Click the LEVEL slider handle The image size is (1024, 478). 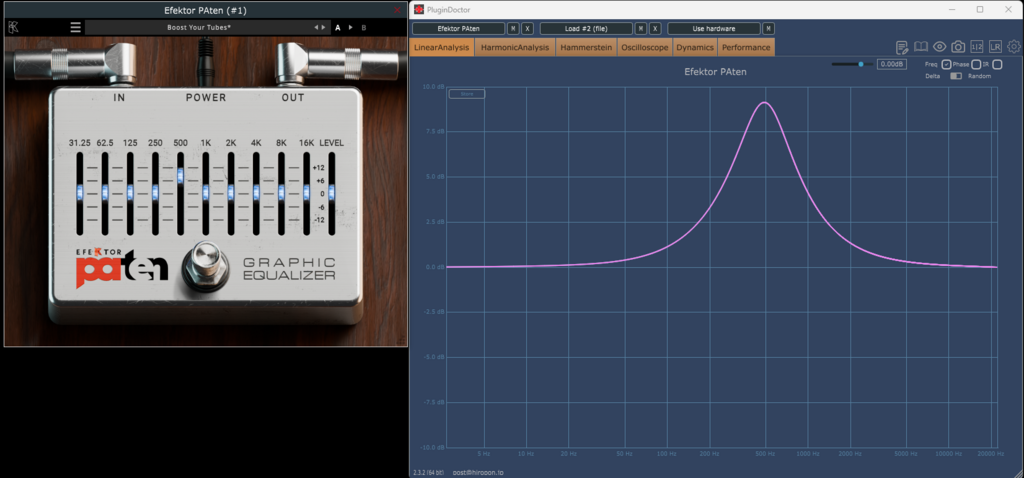pyautogui.click(x=332, y=192)
